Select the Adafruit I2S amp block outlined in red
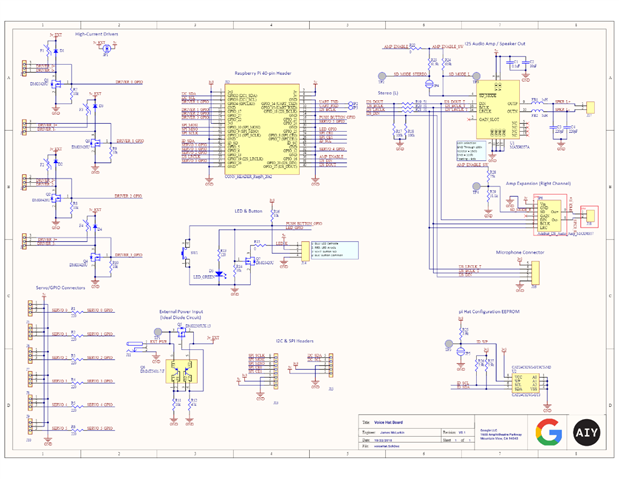The height and width of the screenshot is (479, 619). [550, 215]
